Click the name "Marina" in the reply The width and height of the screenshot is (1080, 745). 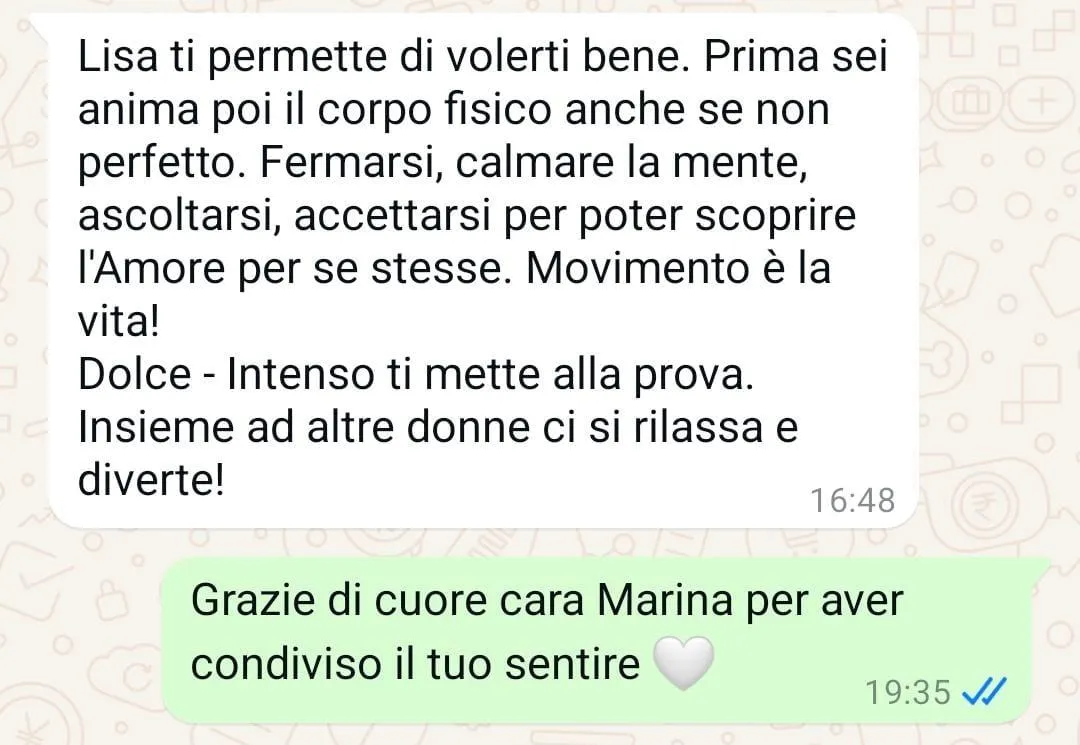665,600
